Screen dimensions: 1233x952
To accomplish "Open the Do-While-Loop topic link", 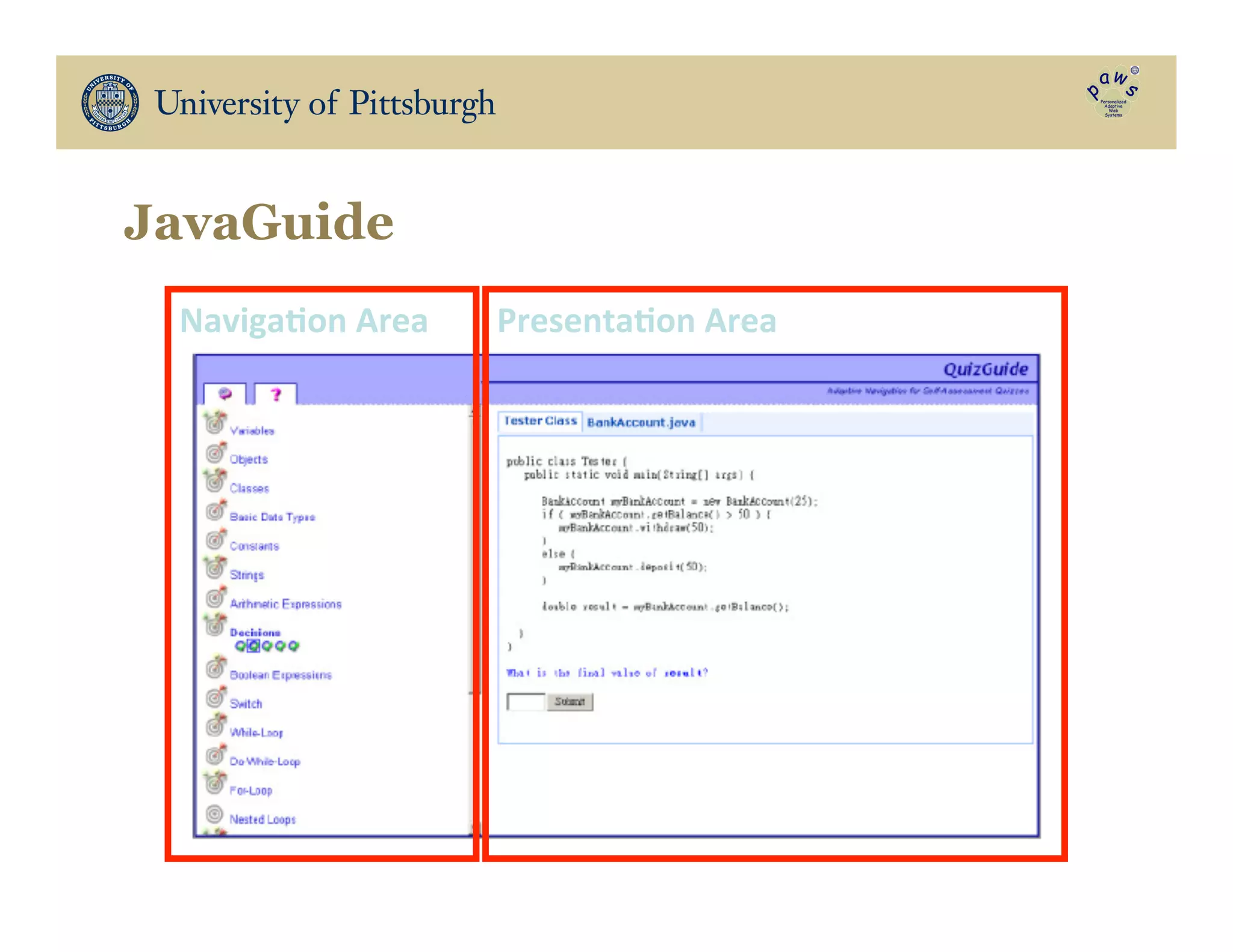I will click(264, 762).
